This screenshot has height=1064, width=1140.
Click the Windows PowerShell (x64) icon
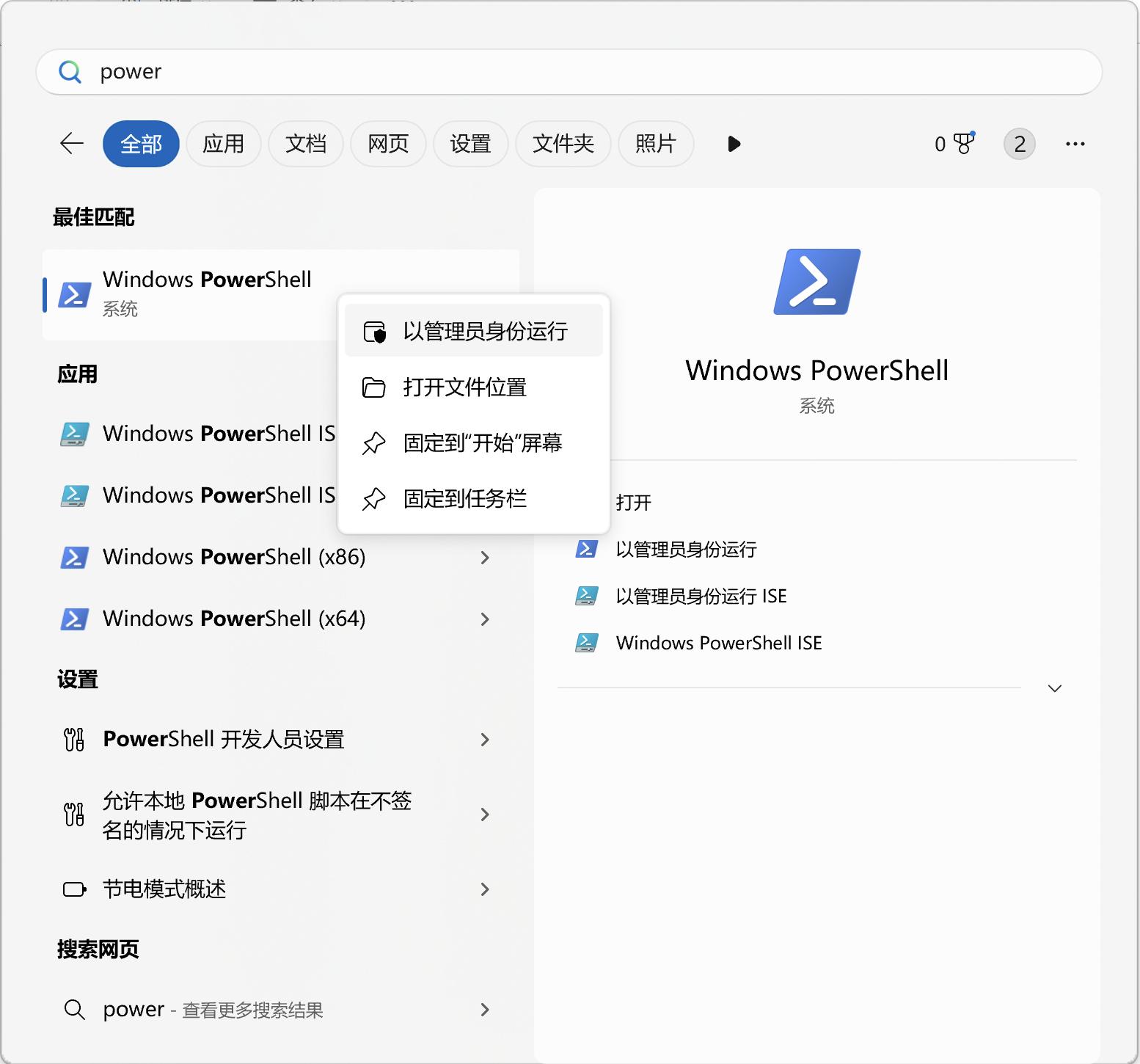click(75, 619)
